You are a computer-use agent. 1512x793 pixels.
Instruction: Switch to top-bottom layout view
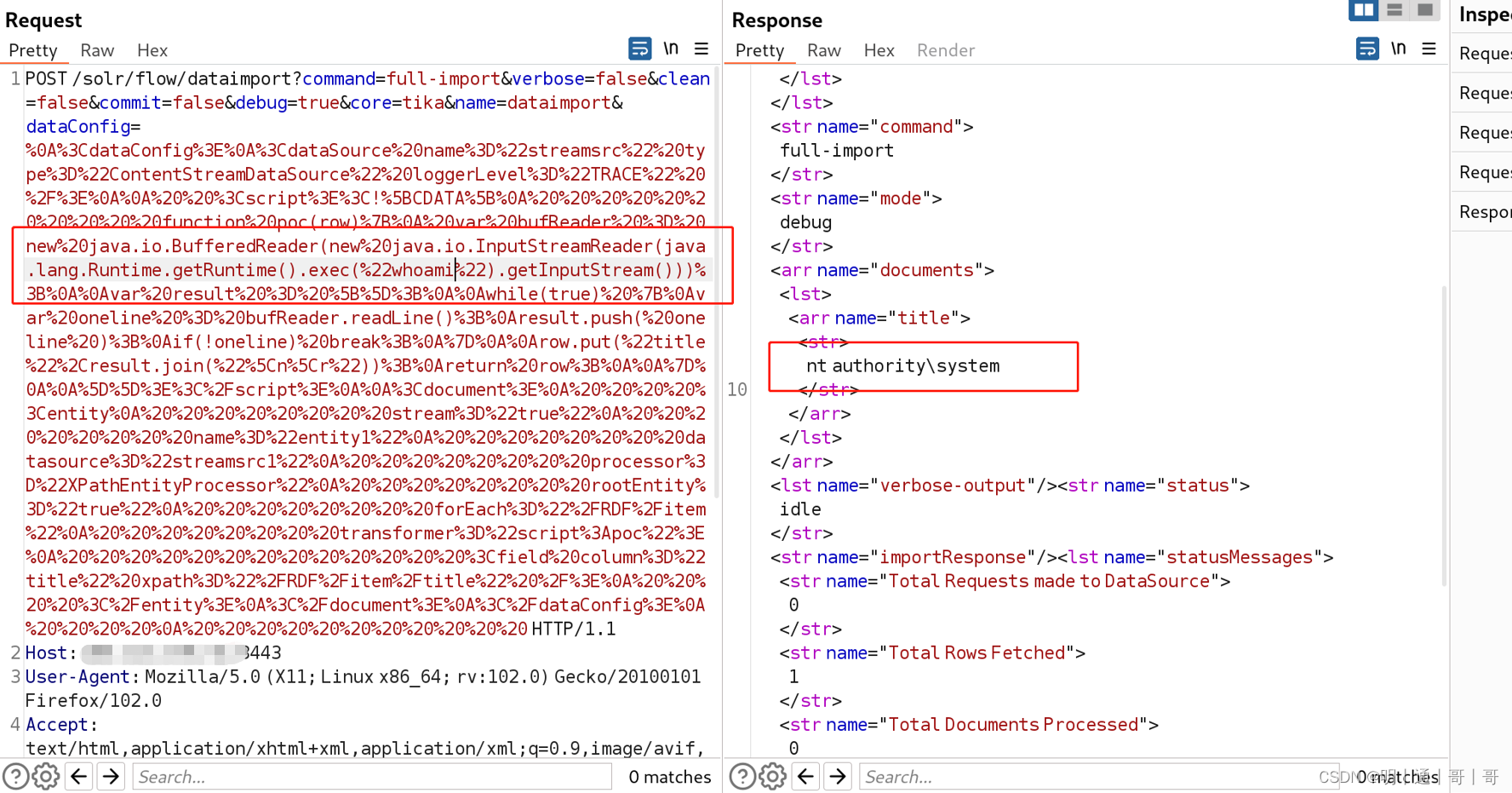tap(1395, 10)
